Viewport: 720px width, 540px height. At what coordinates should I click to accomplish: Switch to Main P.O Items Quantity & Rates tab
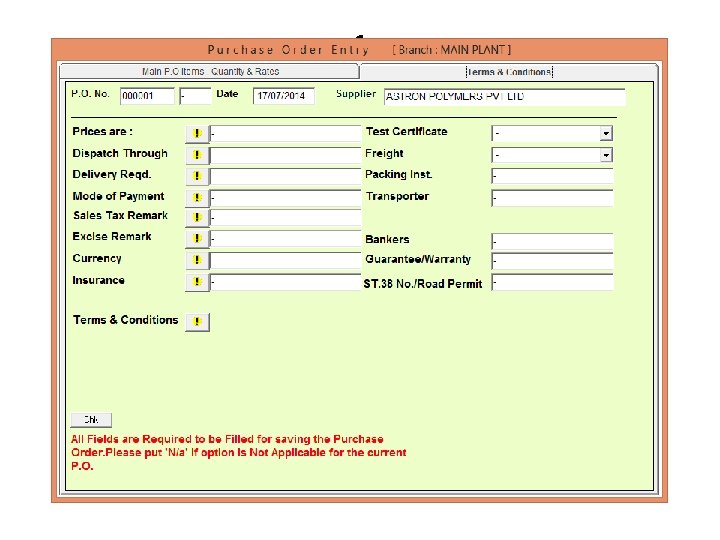[209, 72]
